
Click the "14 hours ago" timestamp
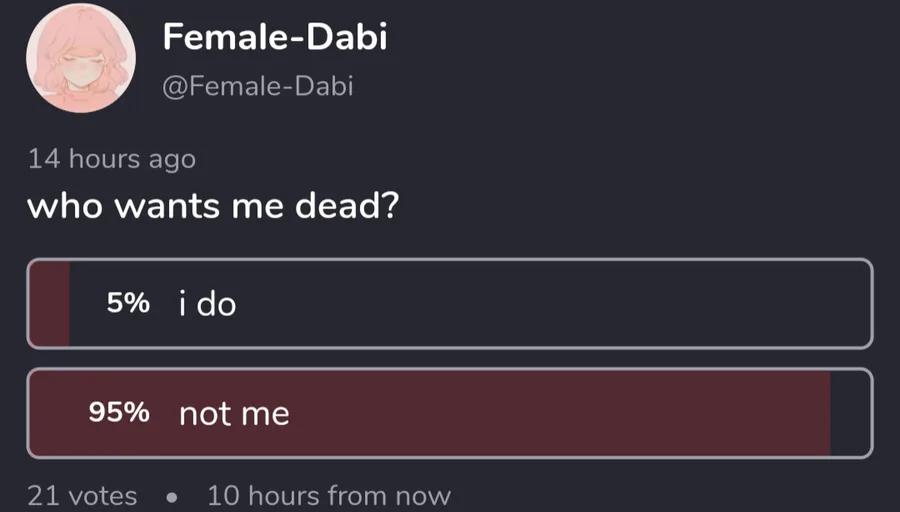pos(111,158)
